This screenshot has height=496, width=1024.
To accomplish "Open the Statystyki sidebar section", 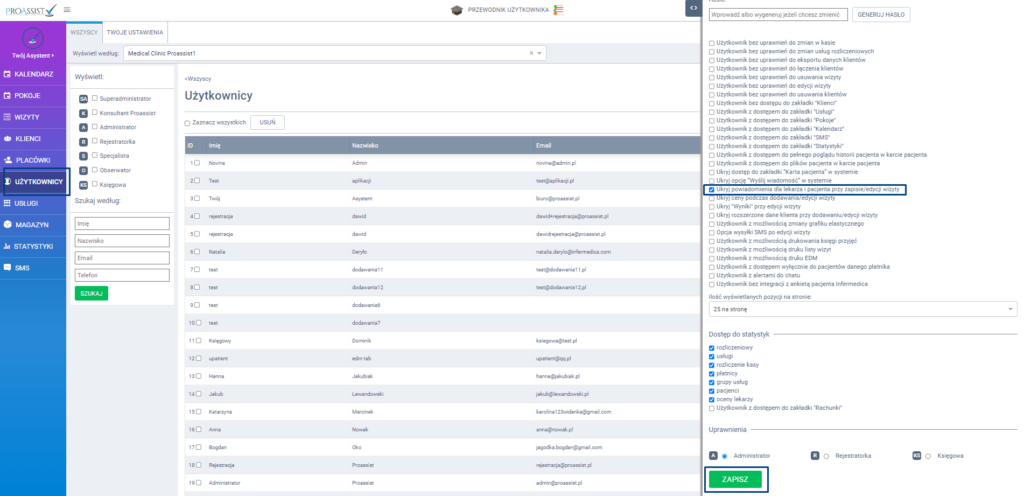I will click(33, 246).
